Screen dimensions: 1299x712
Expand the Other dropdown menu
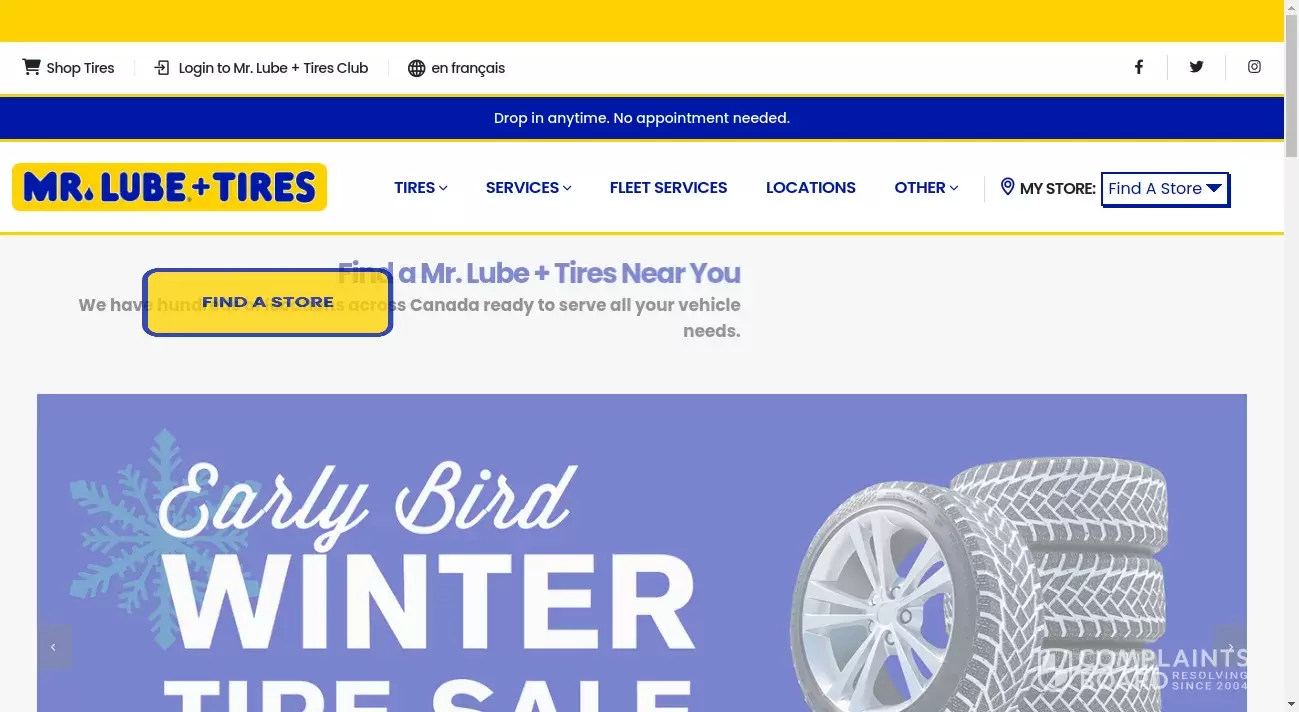[926, 188]
